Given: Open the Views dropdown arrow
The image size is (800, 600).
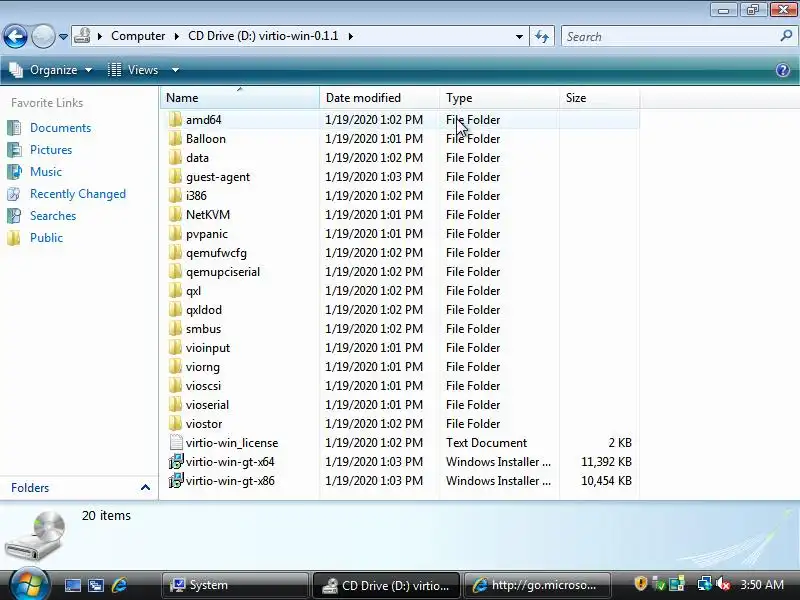Looking at the screenshot, I should tap(175, 70).
